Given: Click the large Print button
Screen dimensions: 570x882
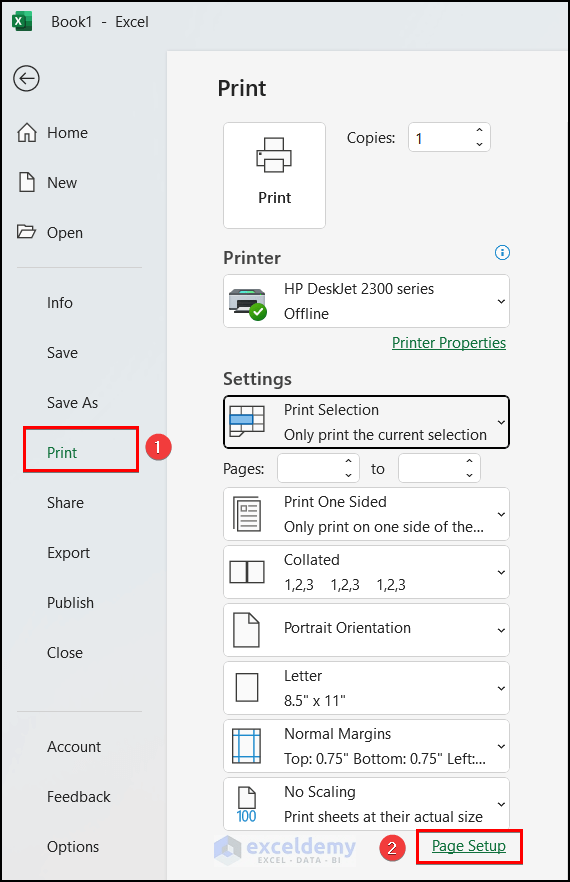Looking at the screenshot, I should (275, 176).
